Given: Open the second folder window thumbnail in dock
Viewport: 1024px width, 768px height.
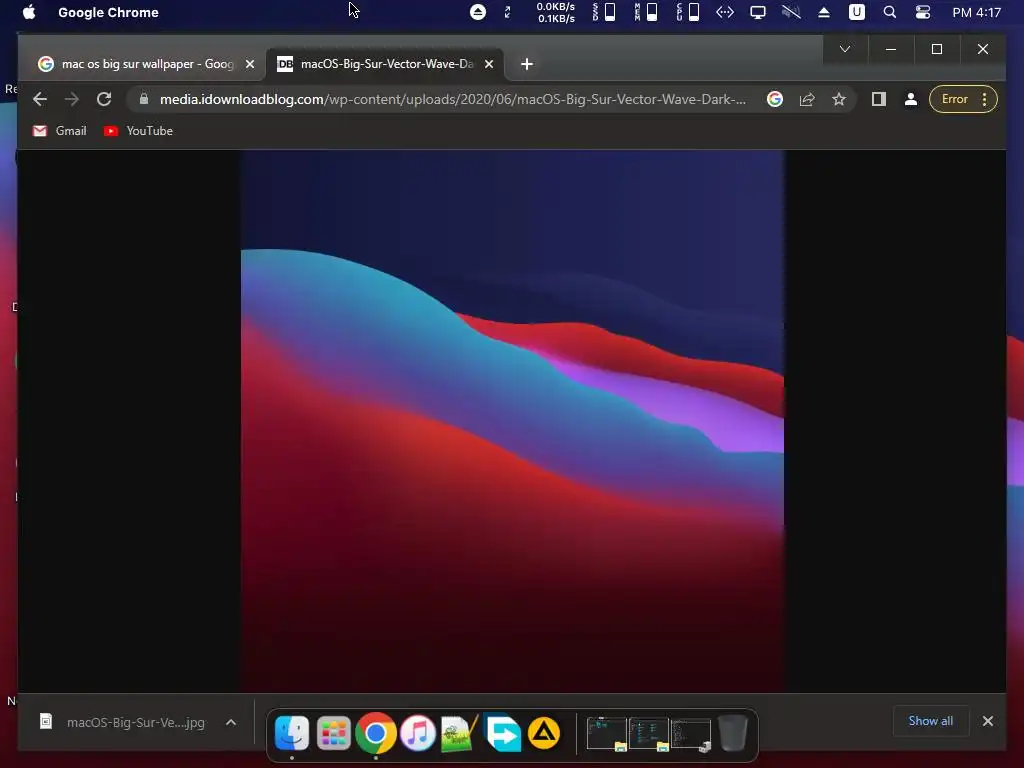Looking at the screenshot, I should 648,734.
